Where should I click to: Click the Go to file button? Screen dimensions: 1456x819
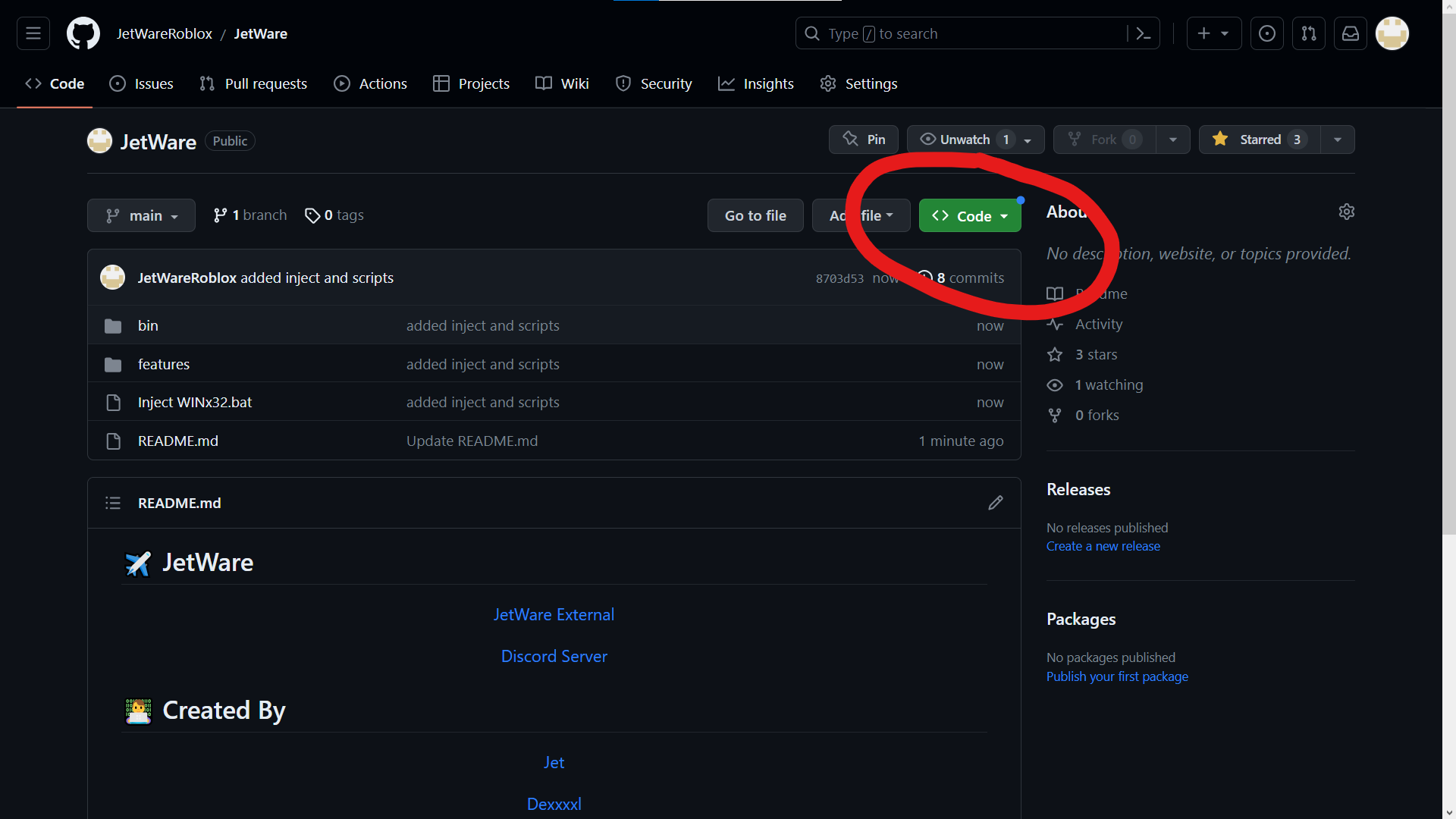[x=755, y=215]
